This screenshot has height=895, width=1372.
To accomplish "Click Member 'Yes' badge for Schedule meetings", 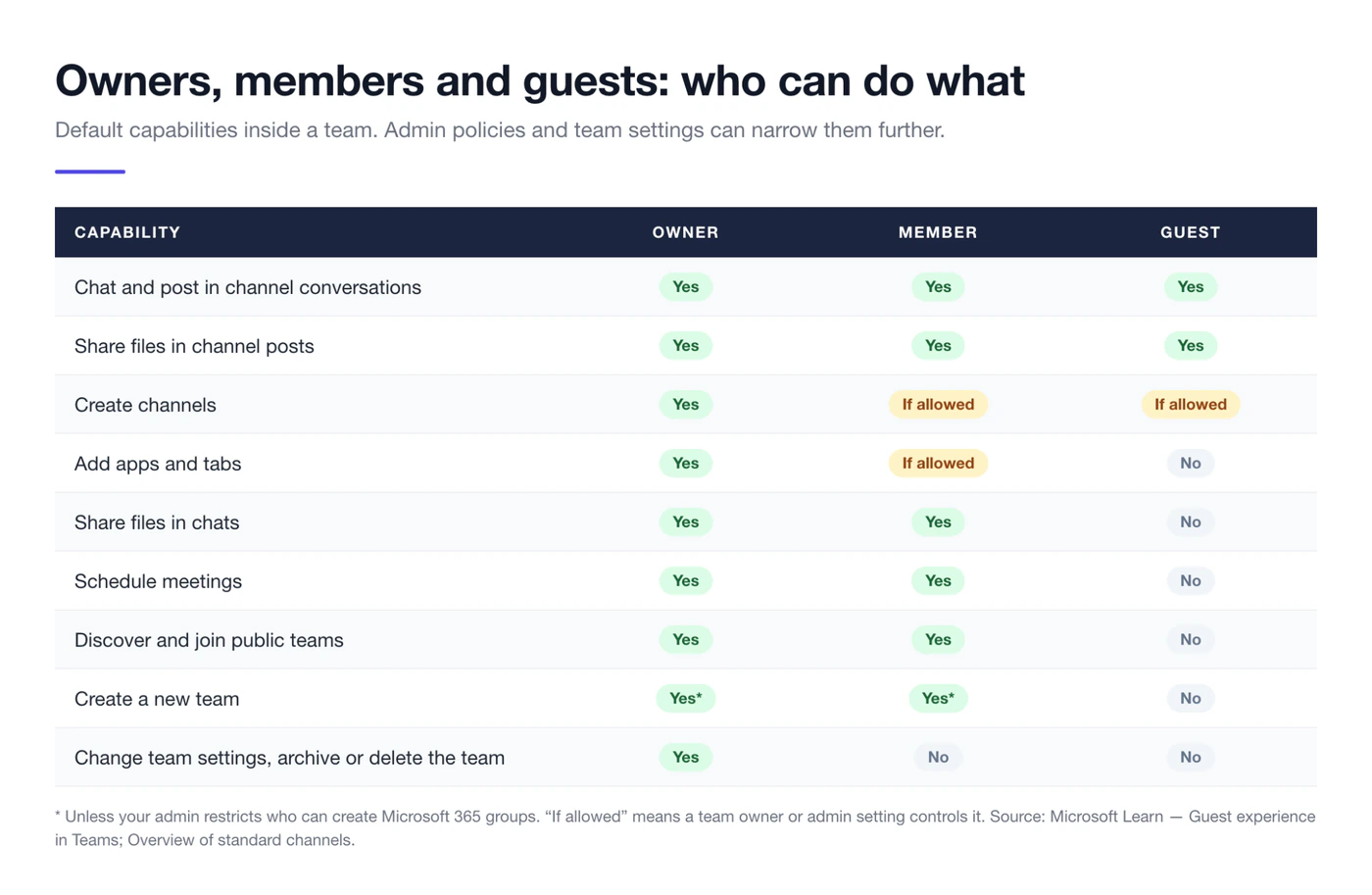I will coord(938,580).
